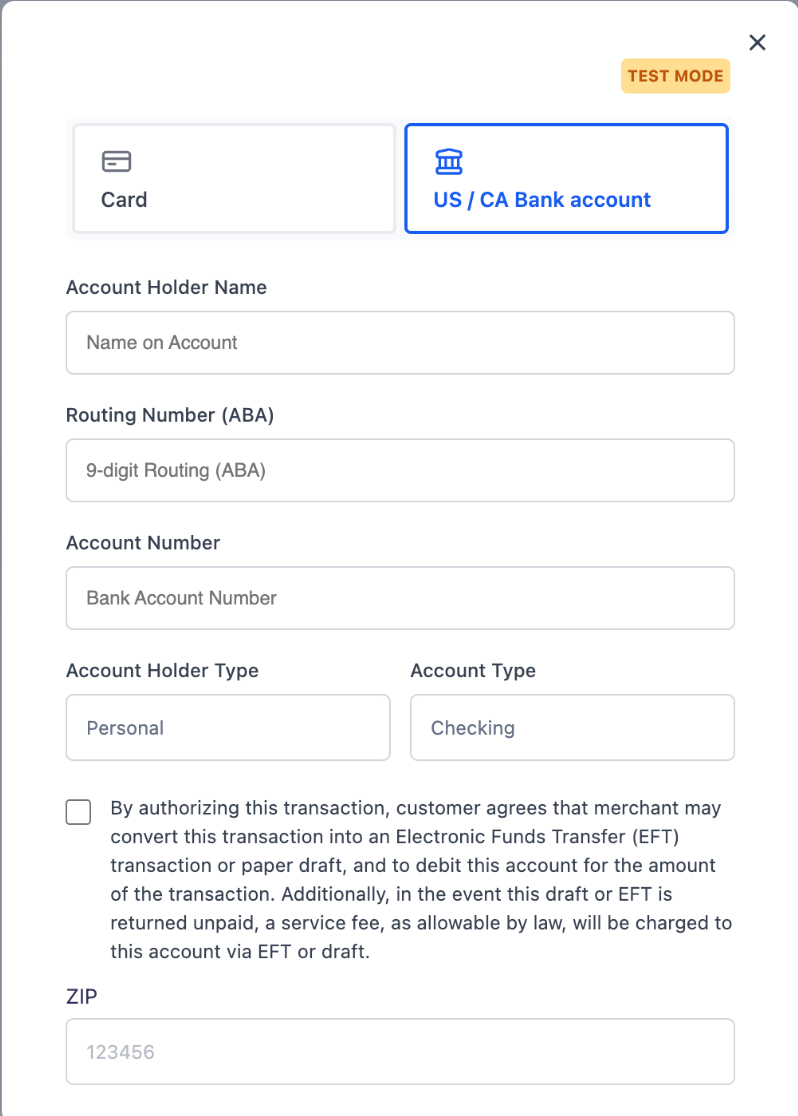Check the EFT authorization checkbox
The height and width of the screenshot is (1116, 798).
coord(78,812)
